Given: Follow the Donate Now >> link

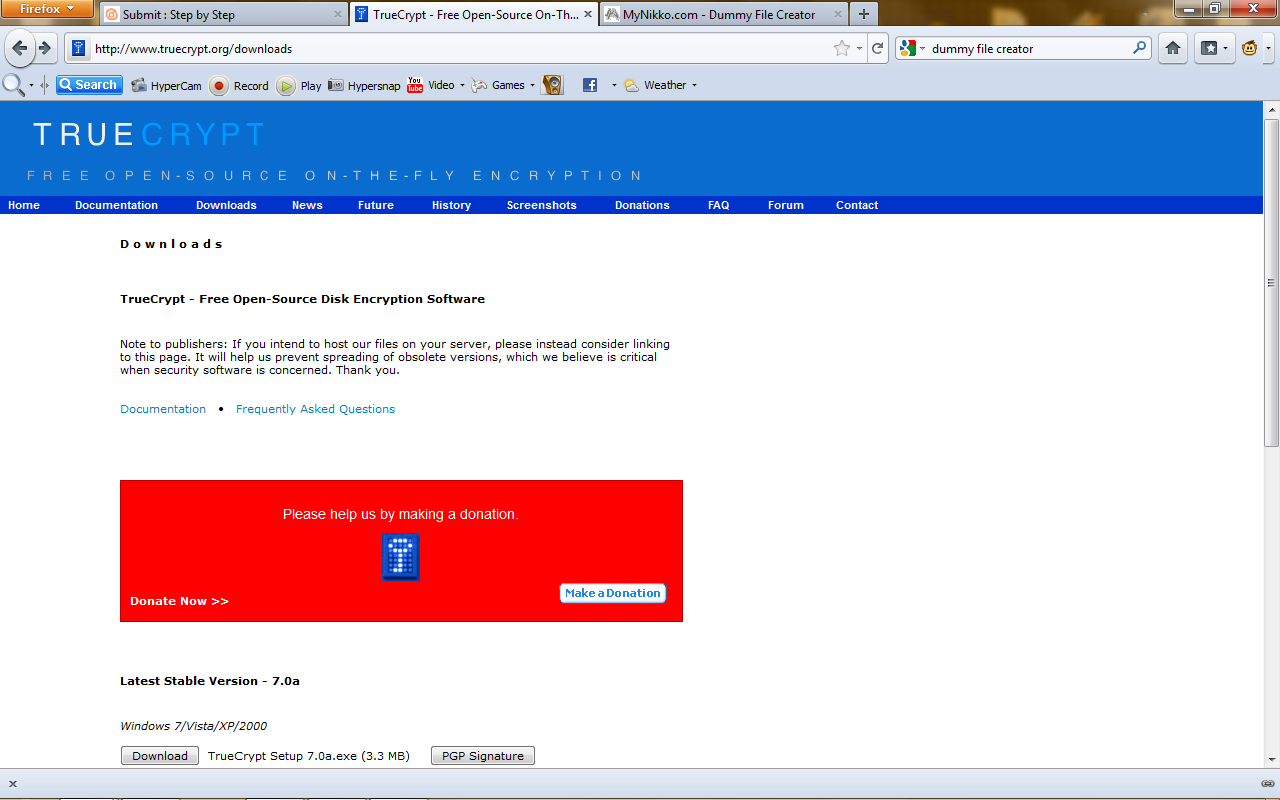Looking at the screenshot, I should (179, 601).
